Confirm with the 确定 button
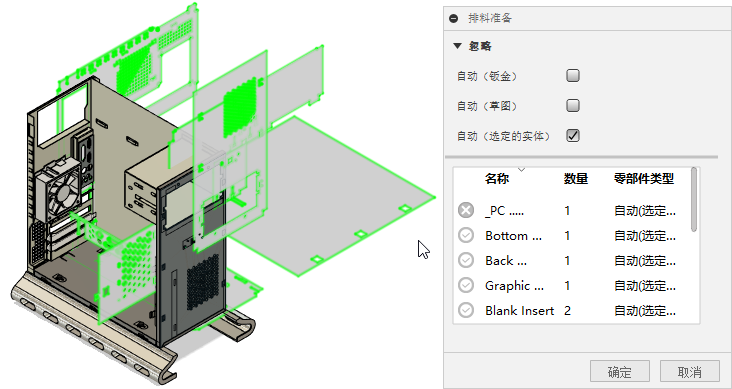This screenshot has width=732, height=389. coord(619,372)
